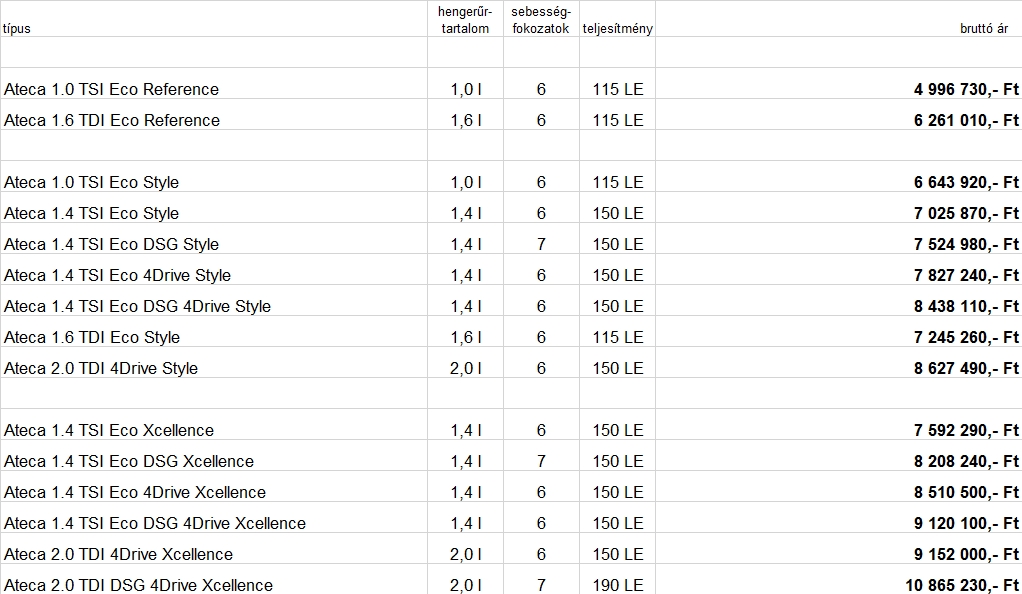Image resolution: width=1022 pixels, height=594 pixels.
Task: Select '2,0 l' in 2.0 TDI 4Drive Style row
Action: [x=465, y=363]
